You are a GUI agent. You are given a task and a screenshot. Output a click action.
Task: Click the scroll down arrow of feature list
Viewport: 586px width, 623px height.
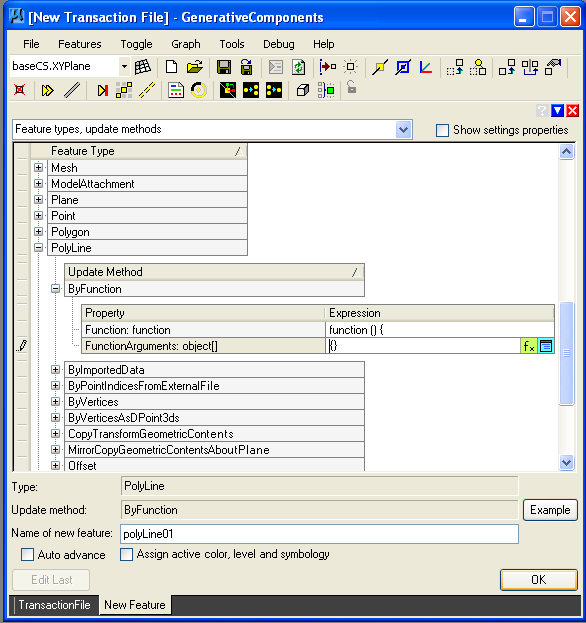566,462
